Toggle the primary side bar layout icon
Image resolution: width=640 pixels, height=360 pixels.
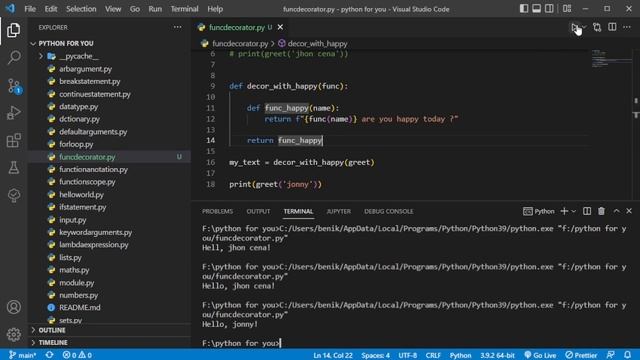[x=524, y=9]
